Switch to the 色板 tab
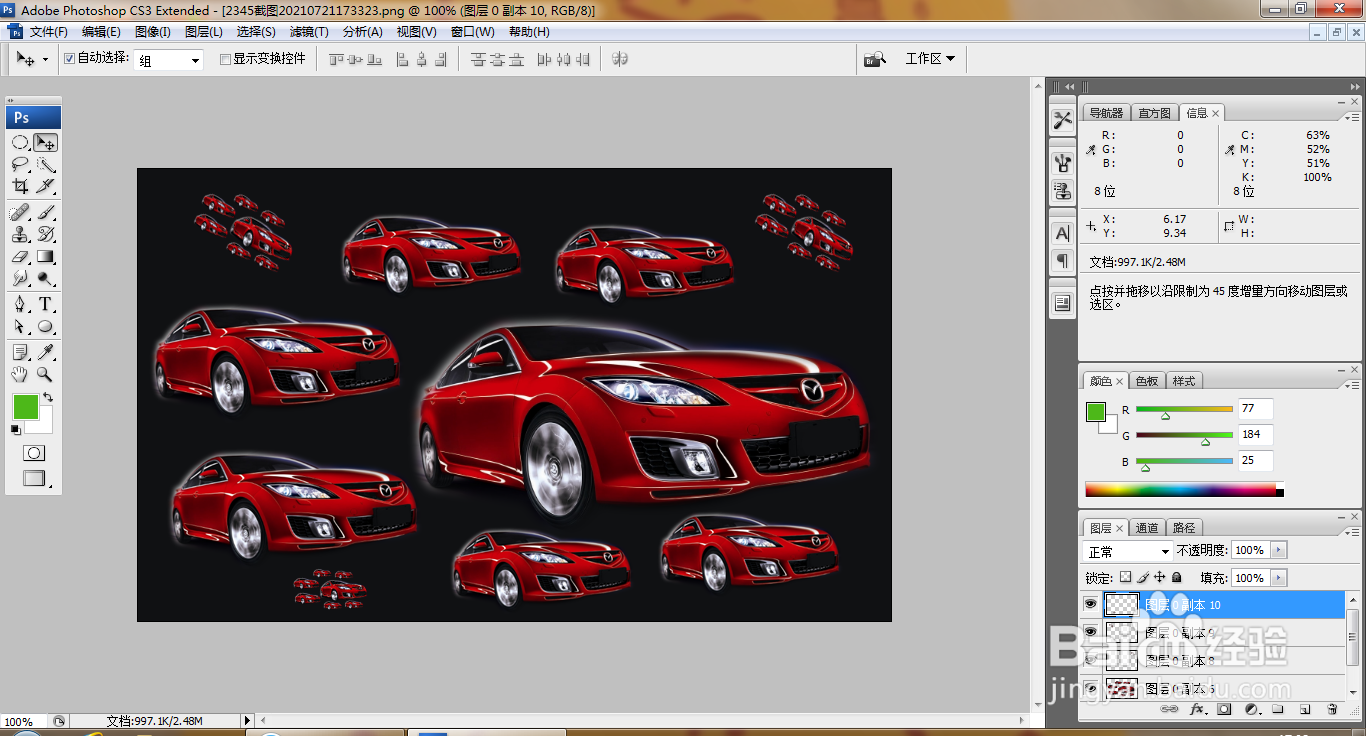Screen dimensions: 1366x736 pos(1147,381)
